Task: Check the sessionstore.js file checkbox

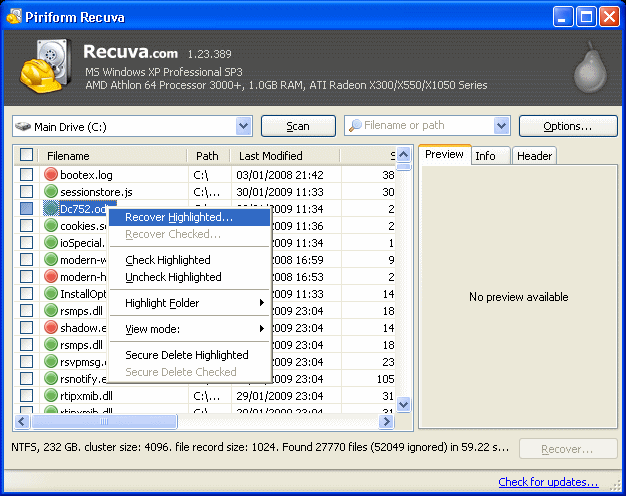Action: pos(26,192)
